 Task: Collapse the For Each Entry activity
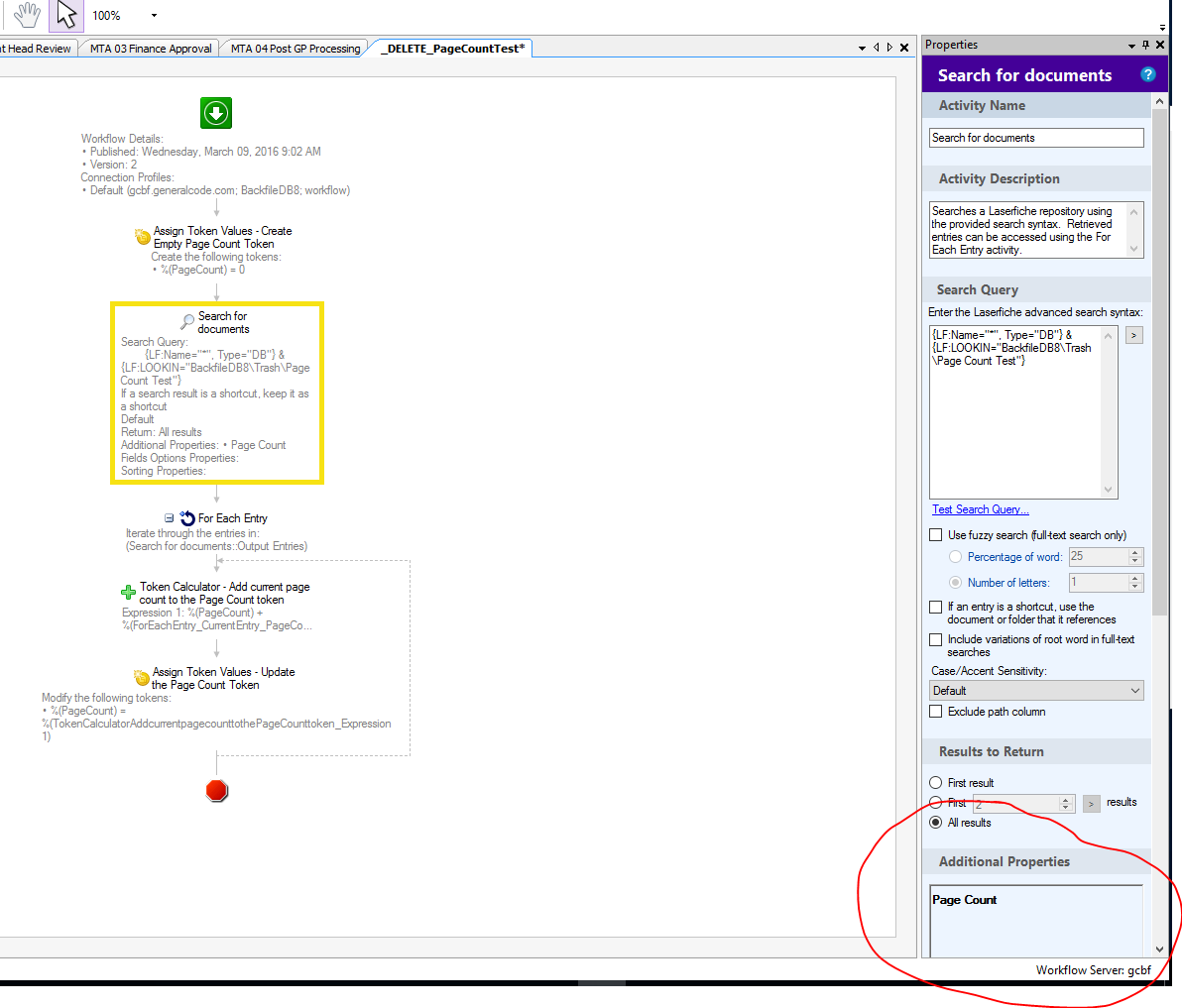pyautogui.click(x=170, y=518)
